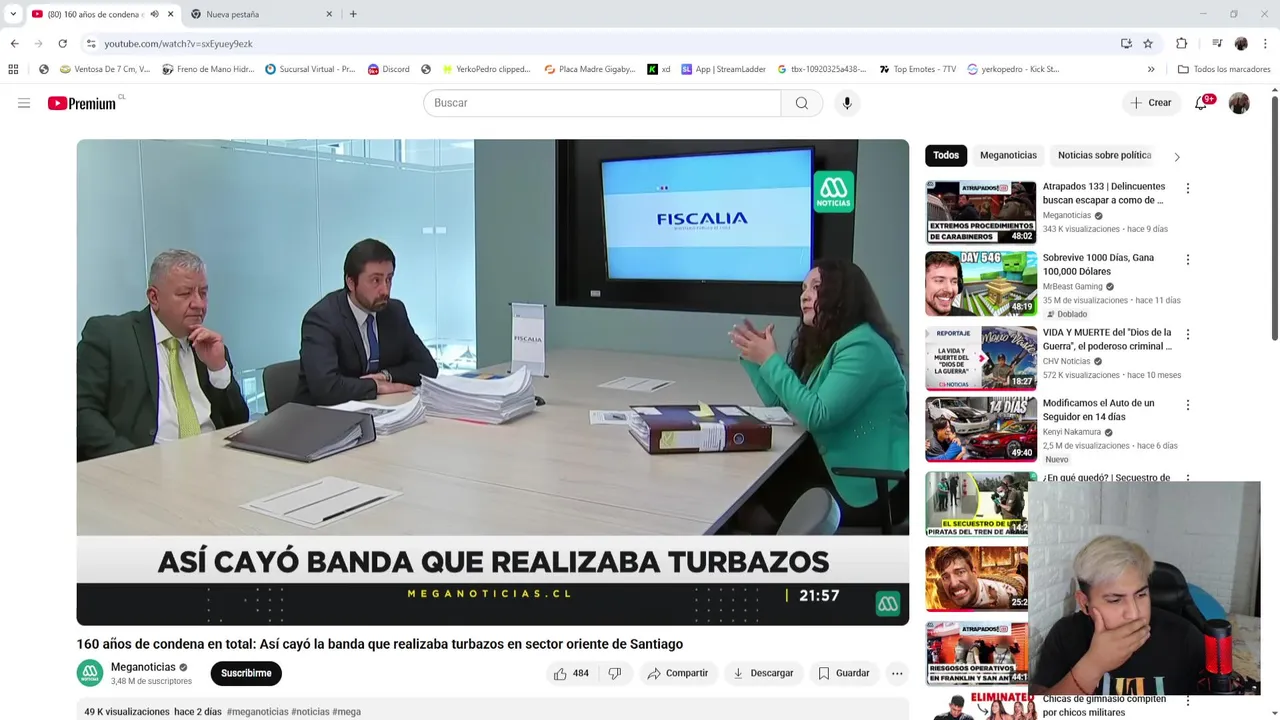Open the Meganoticias channel avatar
The width and height of the screenshot is (1280, 720).
point(90,673)
